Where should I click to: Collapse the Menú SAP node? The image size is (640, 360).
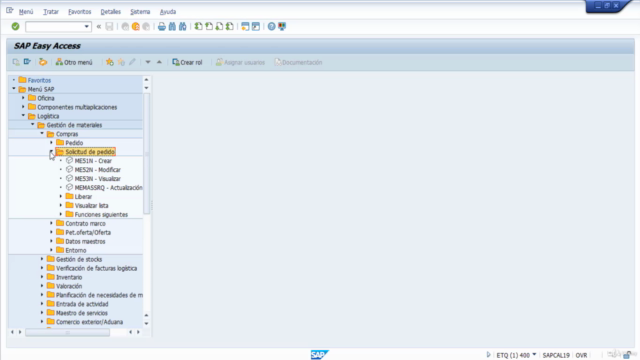click(14, 89)
